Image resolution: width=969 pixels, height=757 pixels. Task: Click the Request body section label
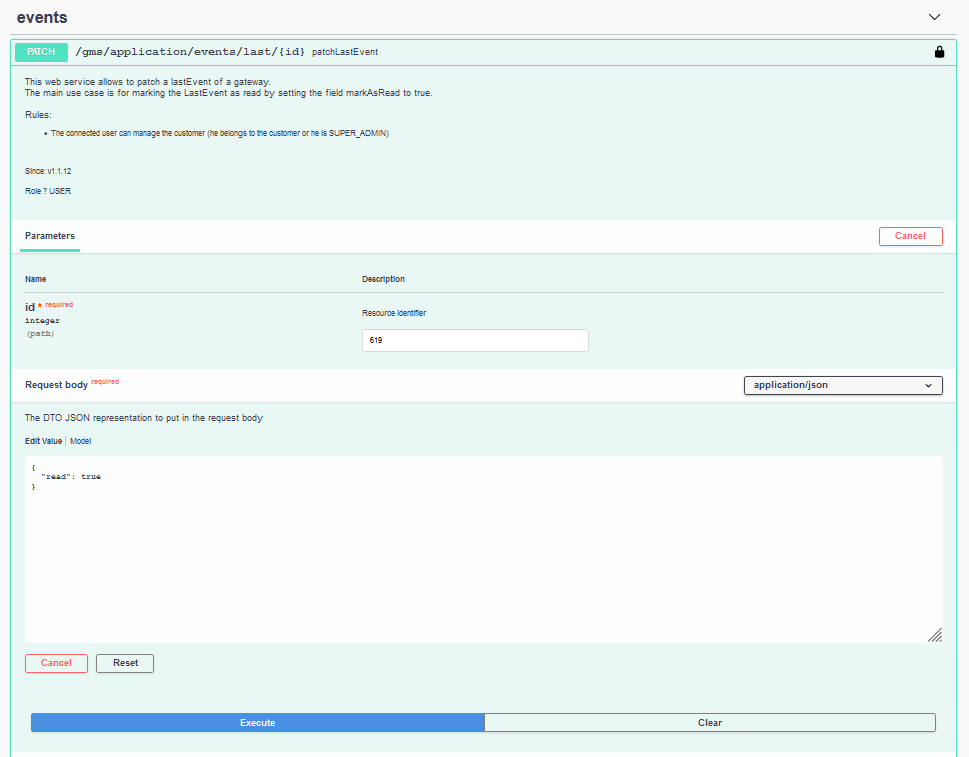(56, 385)
